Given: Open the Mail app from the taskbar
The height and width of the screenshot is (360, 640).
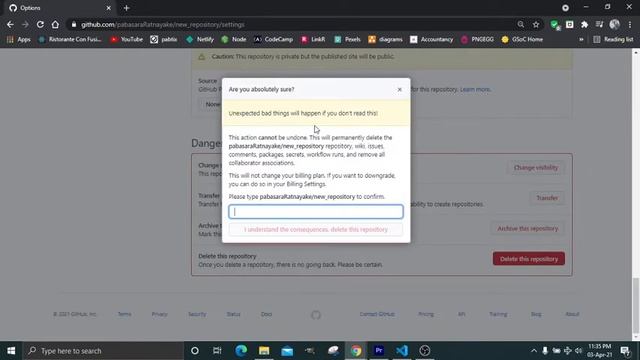Looking at the screenshot, I should (287, 351).
